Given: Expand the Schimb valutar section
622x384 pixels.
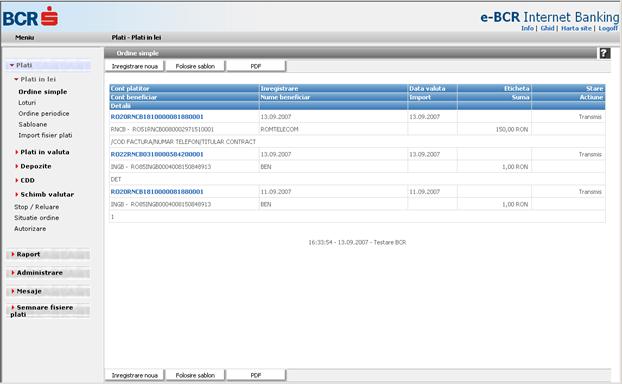Looking at the screenshot, I should point(45,194).
